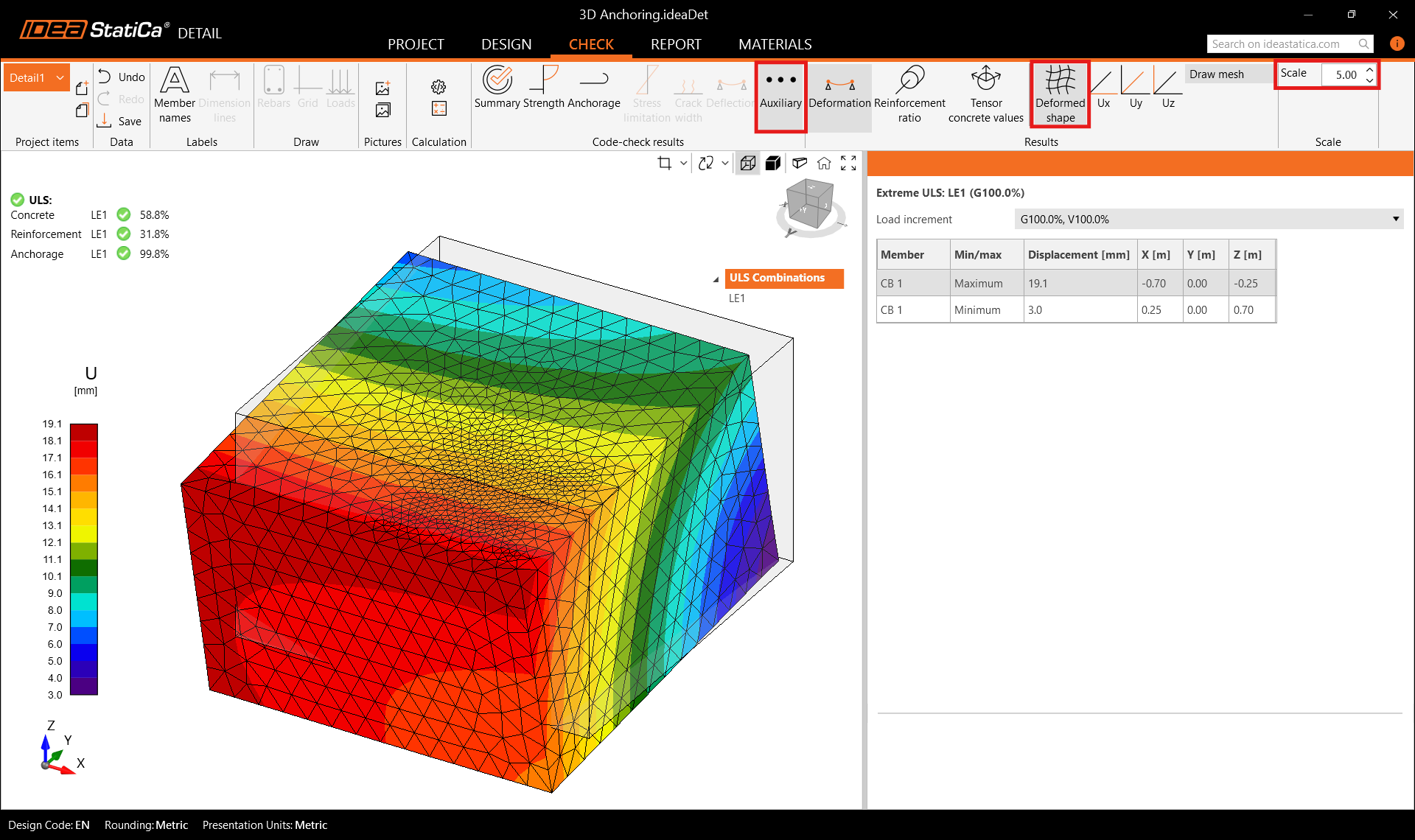1415x840 pixels.
Task: Select the CB 1 Minimum row
Action: coord(1076,310)
